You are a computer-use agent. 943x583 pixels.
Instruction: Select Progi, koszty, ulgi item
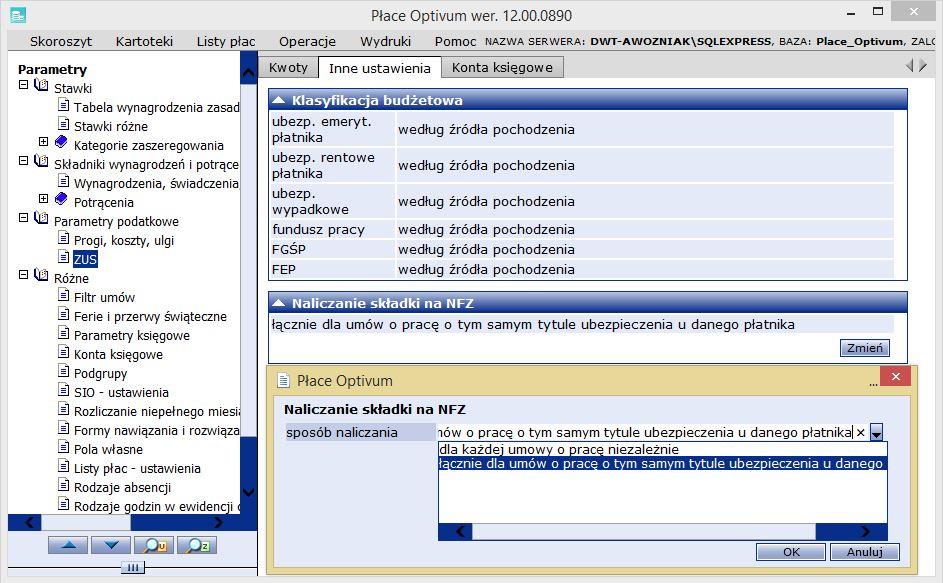tap(124, 241)
